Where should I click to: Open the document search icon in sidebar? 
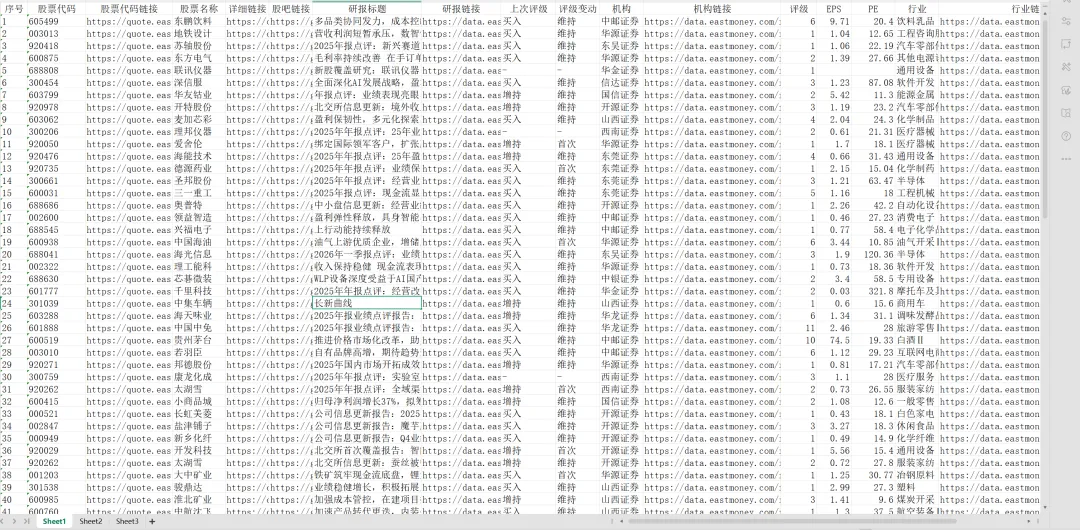click(1066, 112)
